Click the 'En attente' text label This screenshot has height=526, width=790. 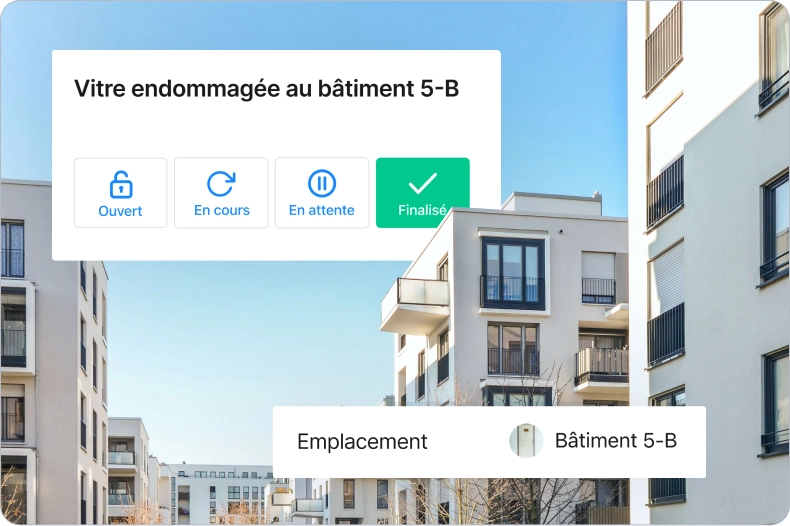tap(321, 210)
